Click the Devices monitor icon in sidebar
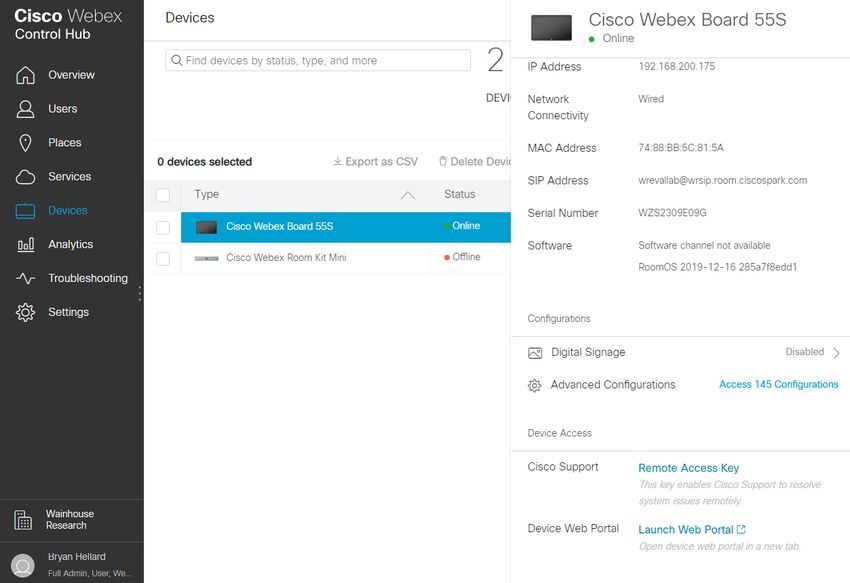This screenshot has width=850, height=583. tap(25, 211)
